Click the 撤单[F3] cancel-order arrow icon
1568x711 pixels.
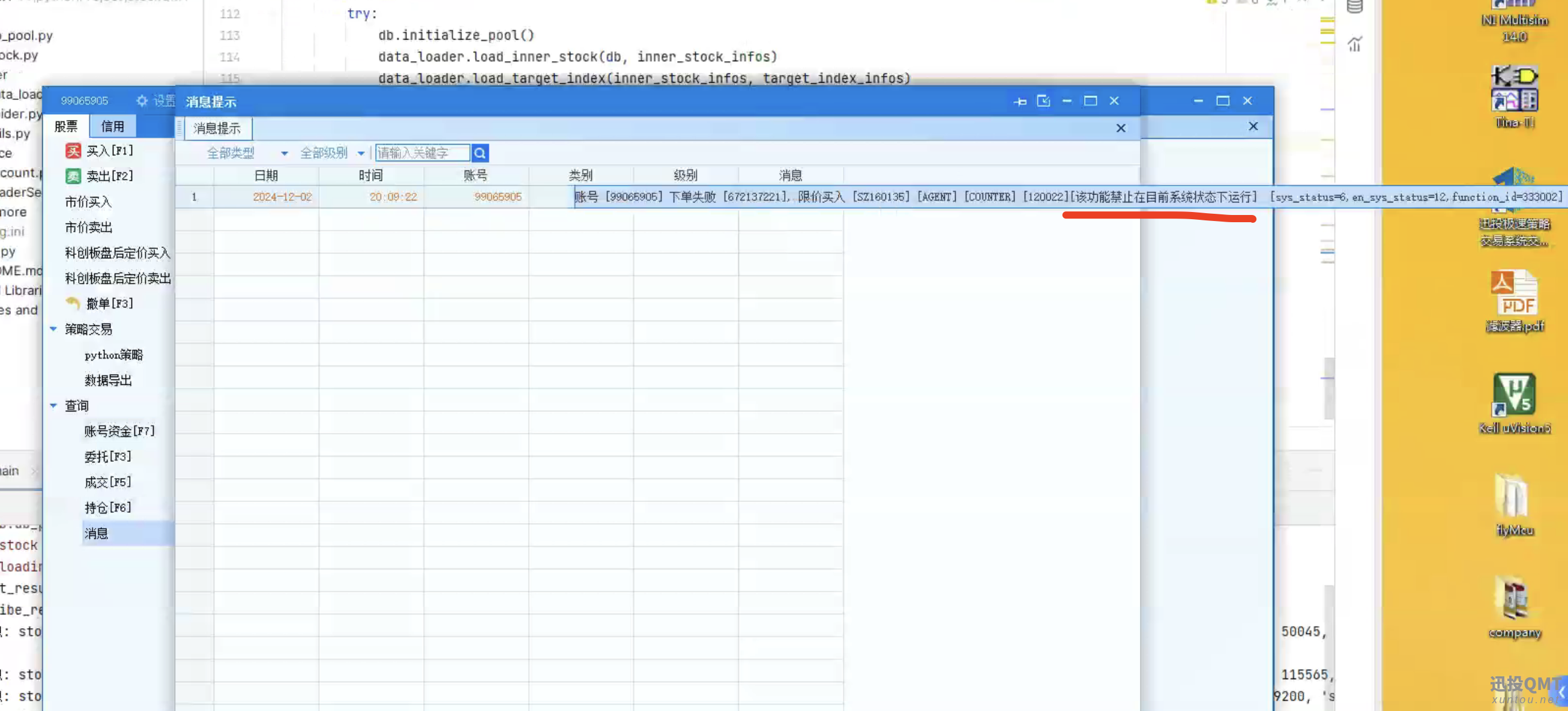pyautogui.click(x=73, y=303)
